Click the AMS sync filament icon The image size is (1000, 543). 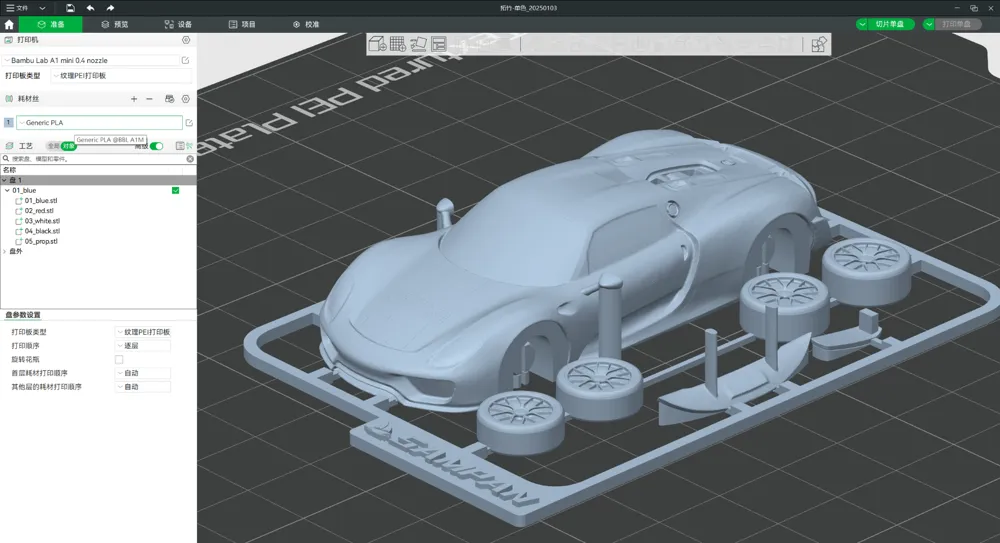coord(169,99)
